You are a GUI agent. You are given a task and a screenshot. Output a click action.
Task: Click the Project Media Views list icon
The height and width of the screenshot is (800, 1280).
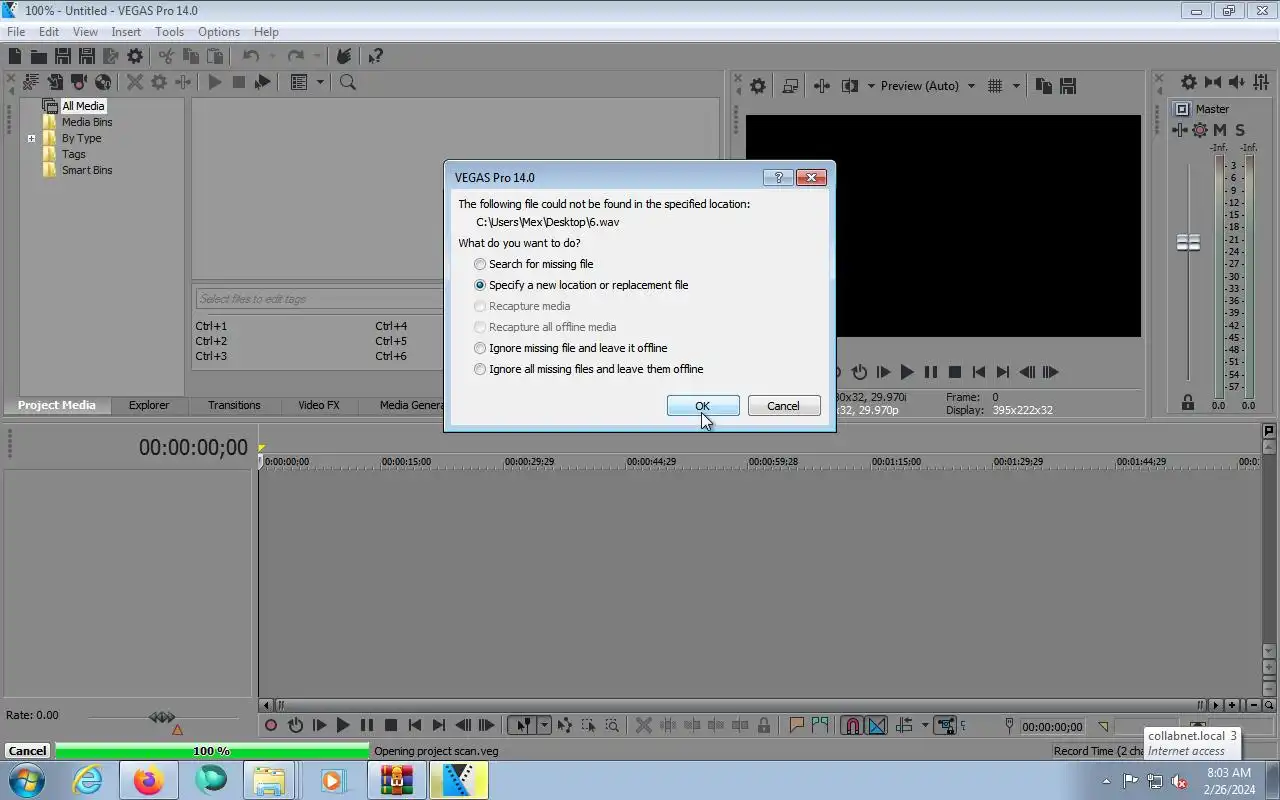[x=298, y=82]
